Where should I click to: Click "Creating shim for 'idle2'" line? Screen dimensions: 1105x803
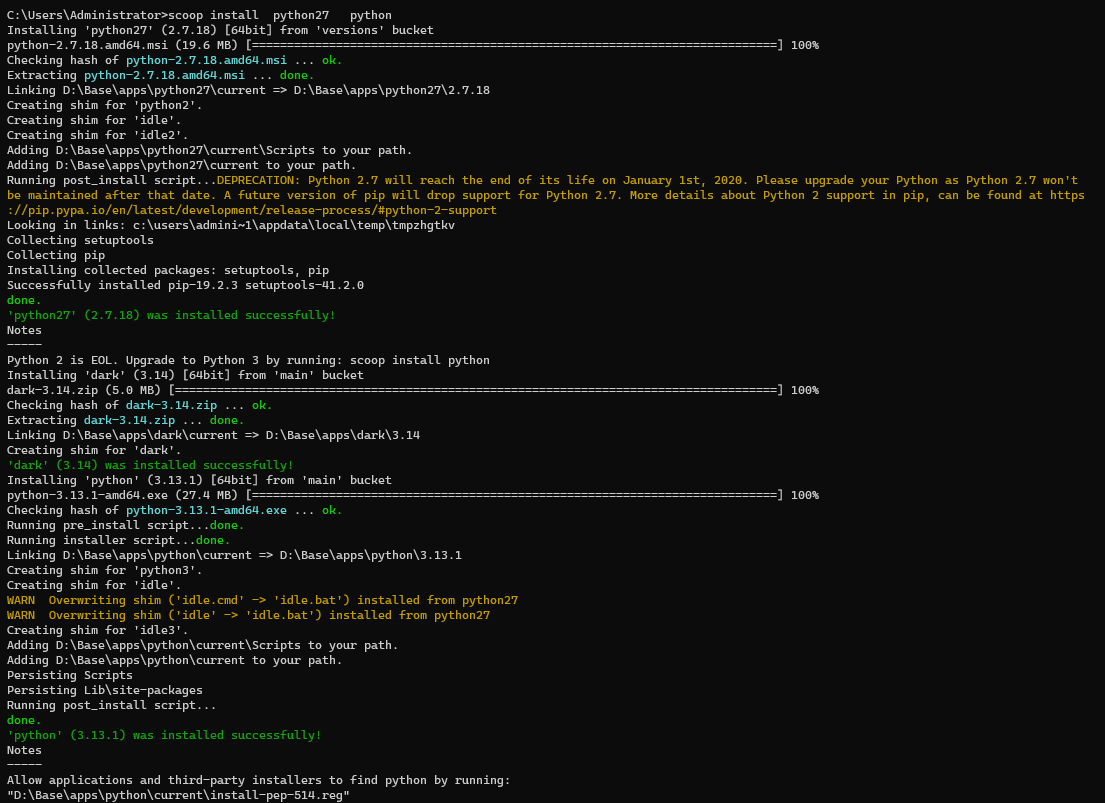[98, 135]
